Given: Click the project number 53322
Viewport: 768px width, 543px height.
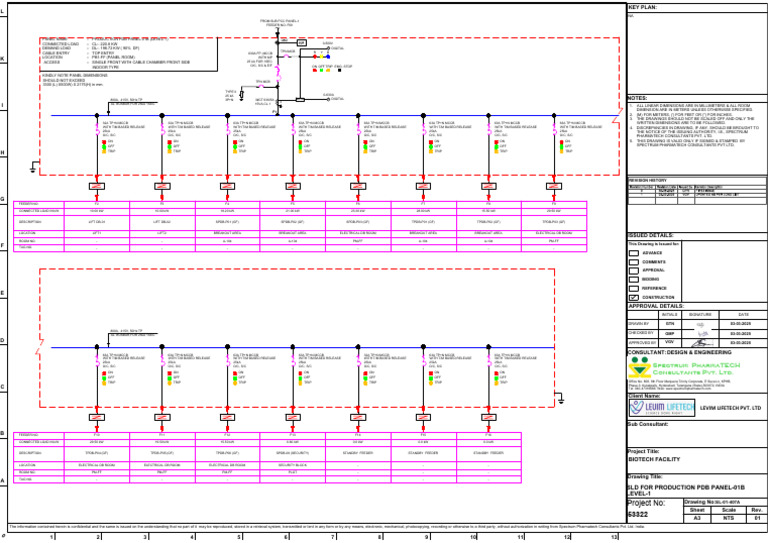Looking at the screenshot, I should pyautogui.click(x=638, y=515).
